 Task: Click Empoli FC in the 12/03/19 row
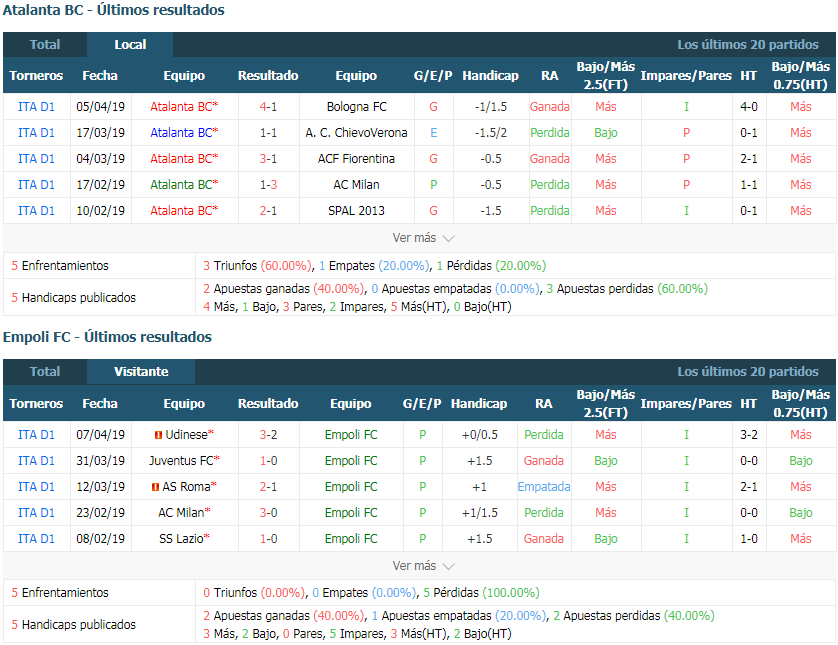[x=351, y=487]
